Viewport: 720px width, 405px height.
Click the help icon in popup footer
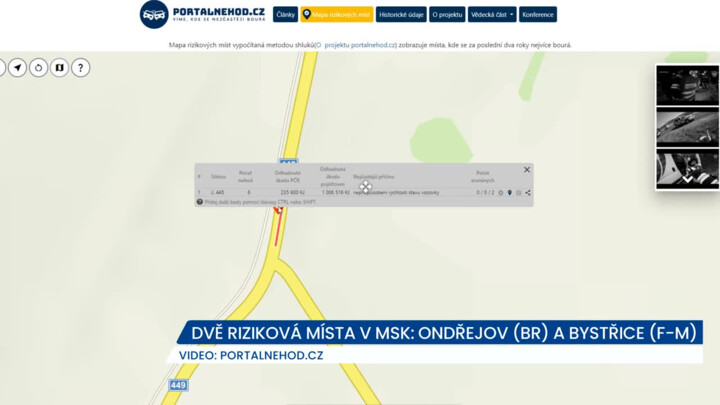pyautogui.click(x=200, y=202)
